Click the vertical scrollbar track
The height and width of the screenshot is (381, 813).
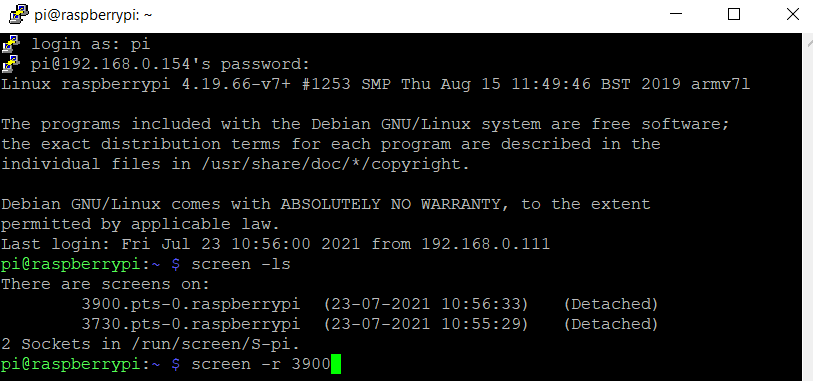pyautogui.click(x=808, y=213)
